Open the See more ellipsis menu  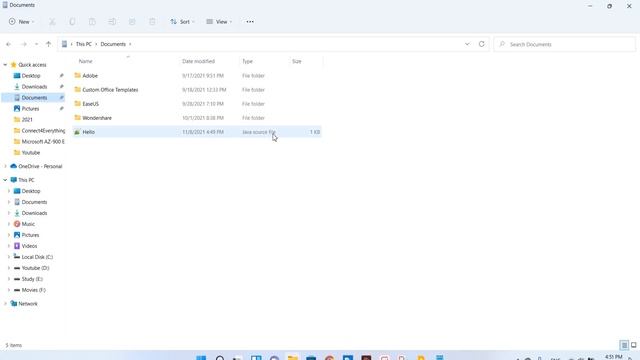[x=250, y=22]
